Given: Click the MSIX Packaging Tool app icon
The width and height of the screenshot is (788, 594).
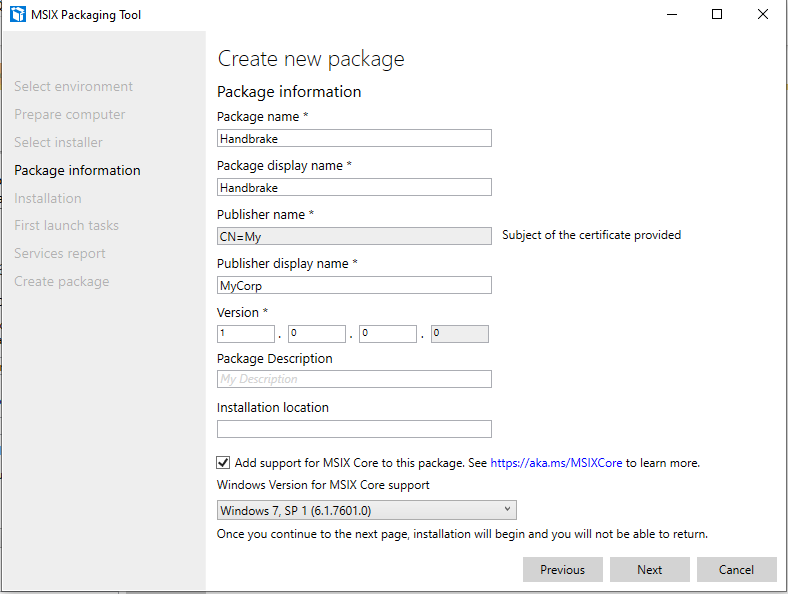Looking at the screenshot, I should (x=17, y=15).
